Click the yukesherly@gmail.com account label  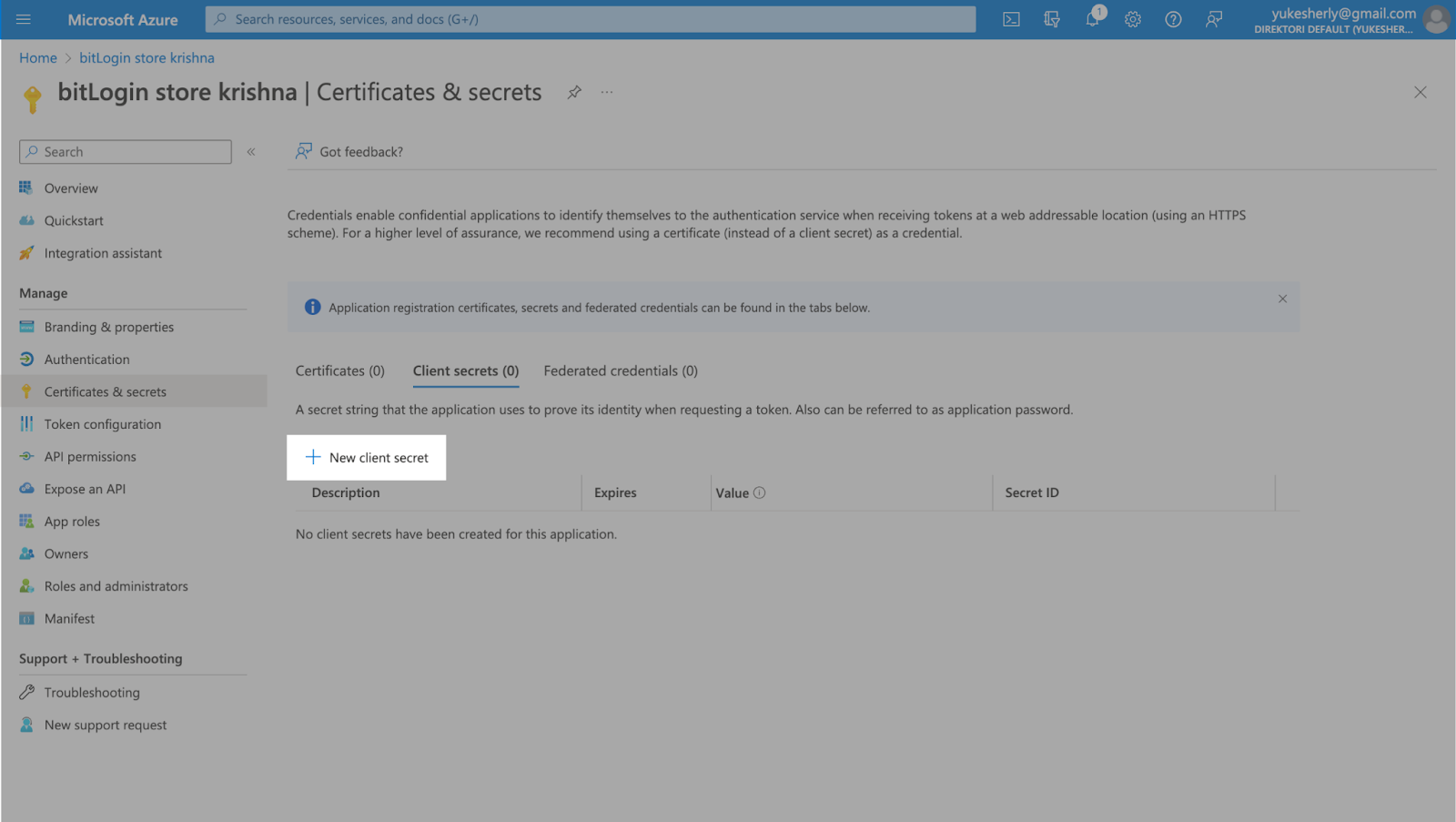(1343, 14)
